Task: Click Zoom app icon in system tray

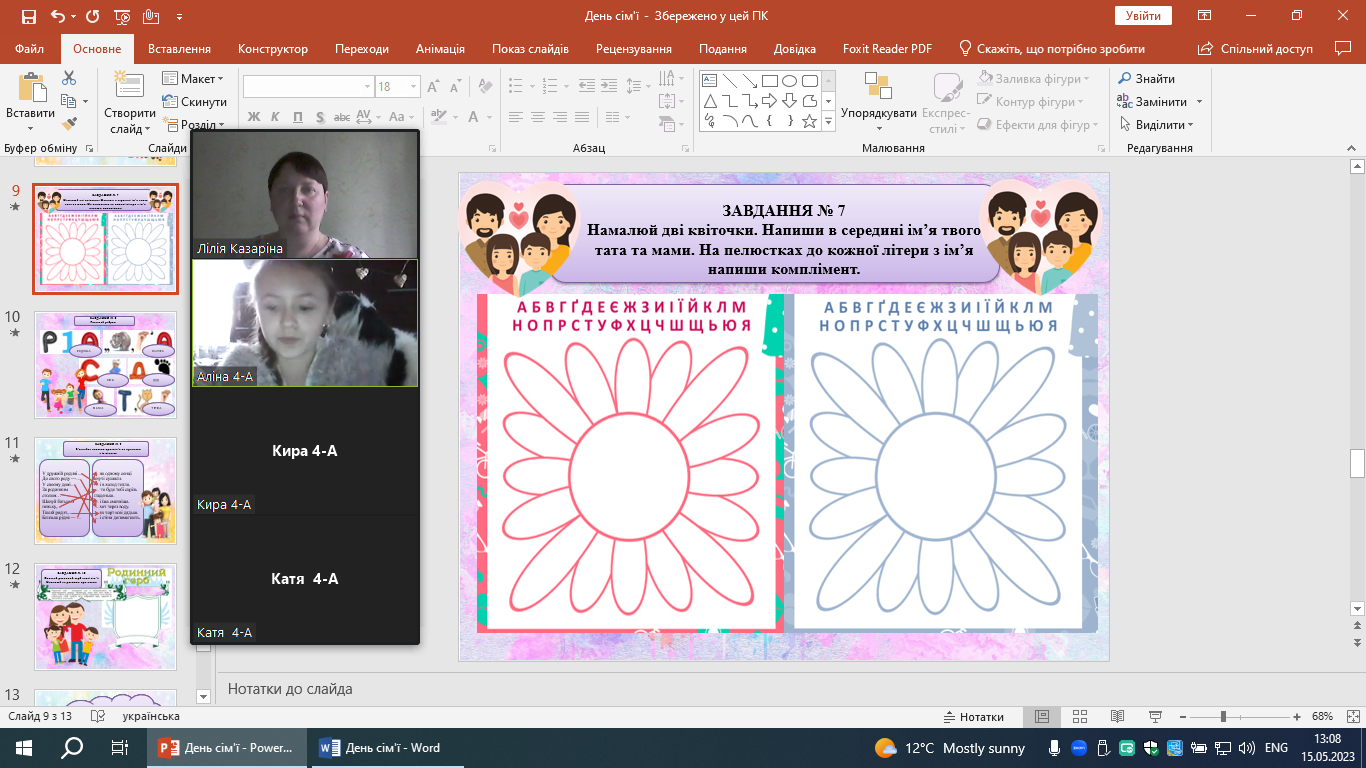Action: [1079, 748]
